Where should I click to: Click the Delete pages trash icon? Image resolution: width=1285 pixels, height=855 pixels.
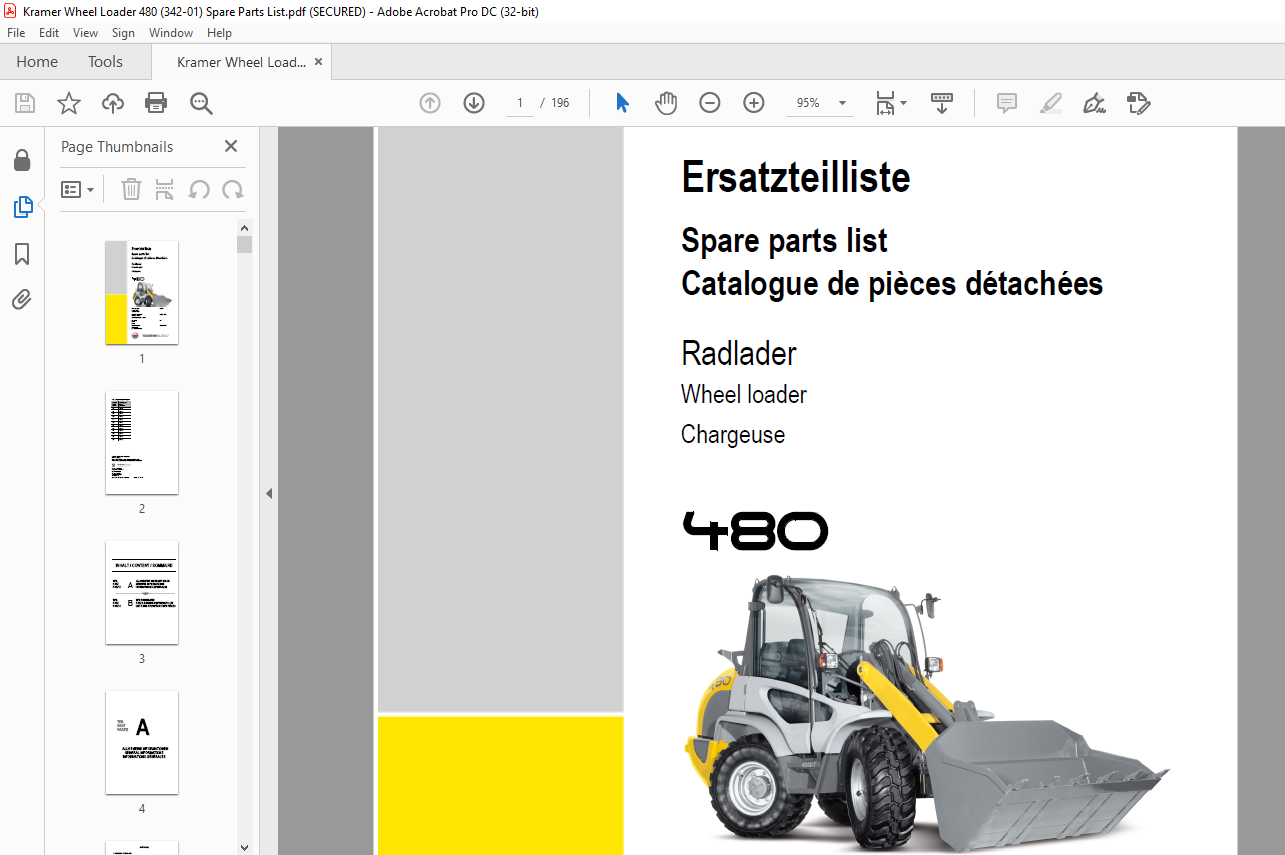[131, 189]
